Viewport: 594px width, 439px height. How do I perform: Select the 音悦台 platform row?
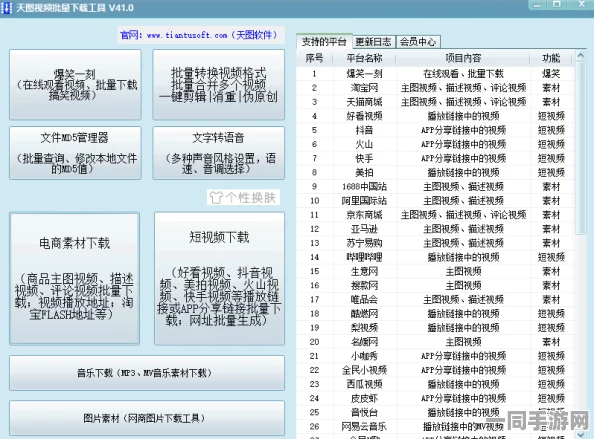(435, 412)
